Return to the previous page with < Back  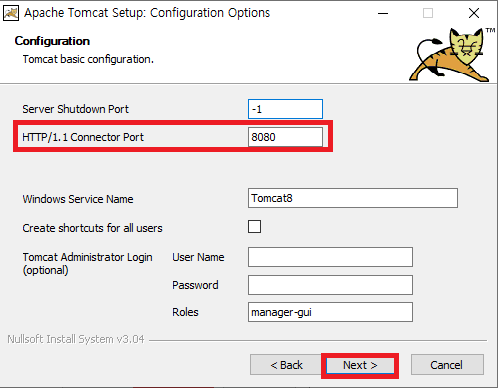[x=286, y=365]
